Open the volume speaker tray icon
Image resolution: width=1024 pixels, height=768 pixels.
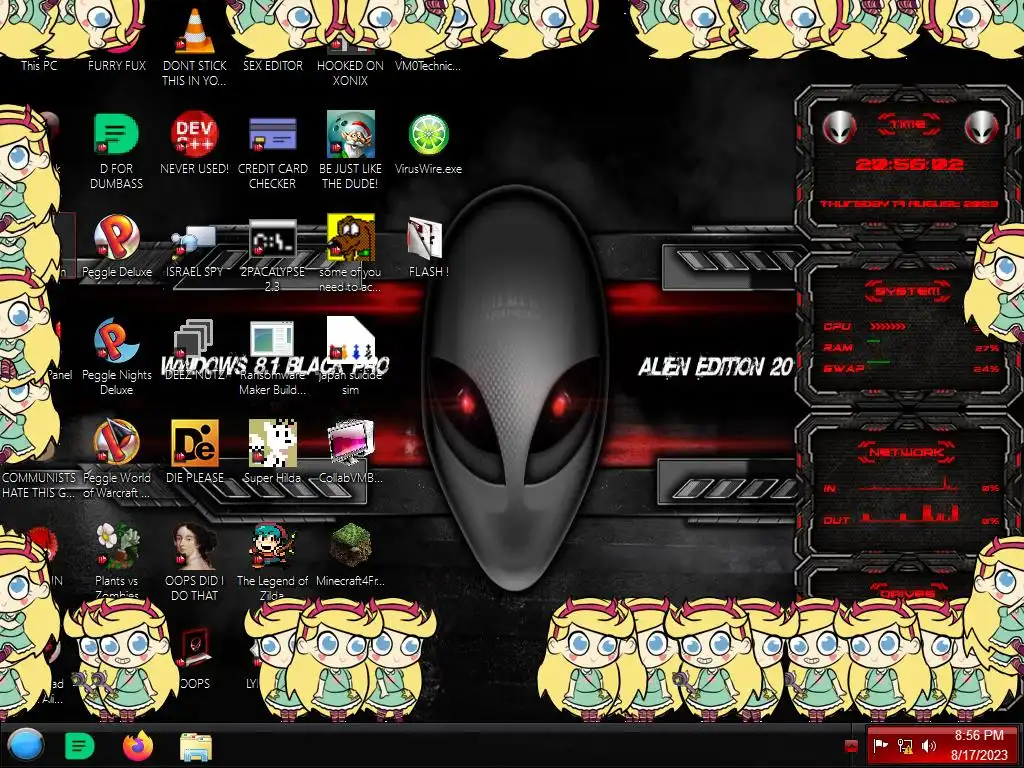click(929, 745)
